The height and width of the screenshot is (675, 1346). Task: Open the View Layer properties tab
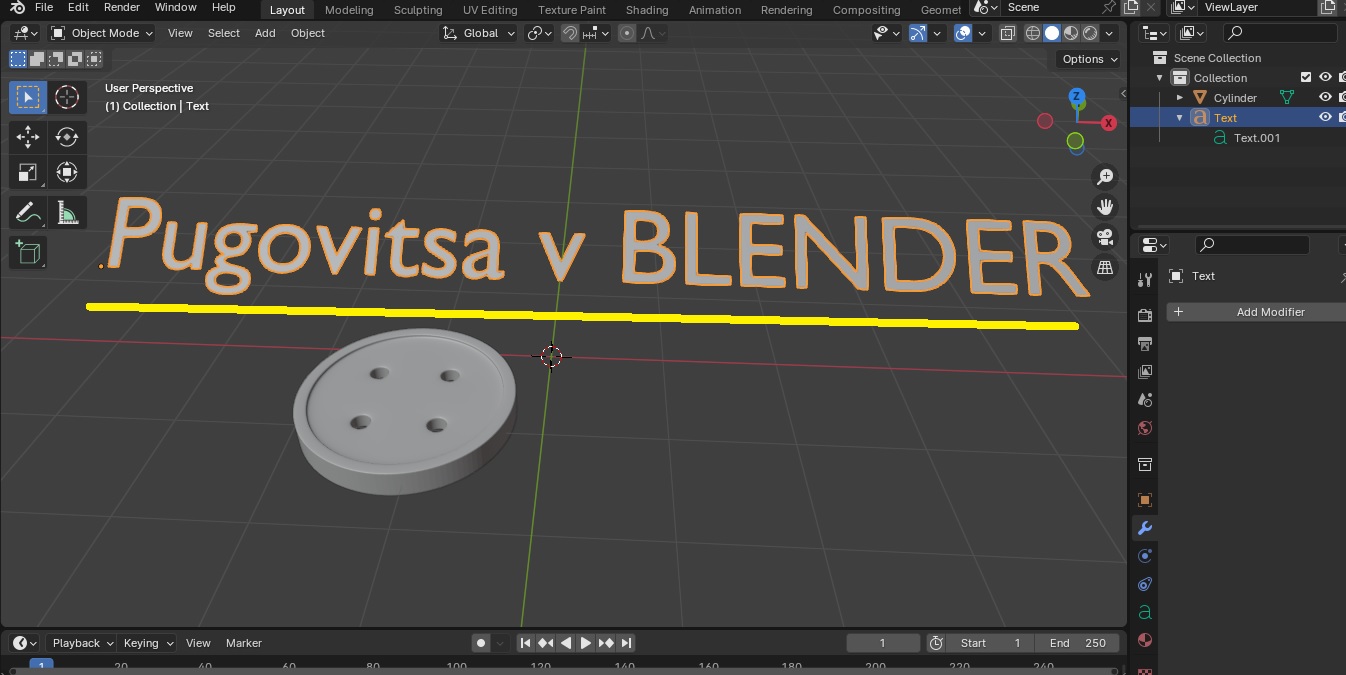(x=1145, y=372)
